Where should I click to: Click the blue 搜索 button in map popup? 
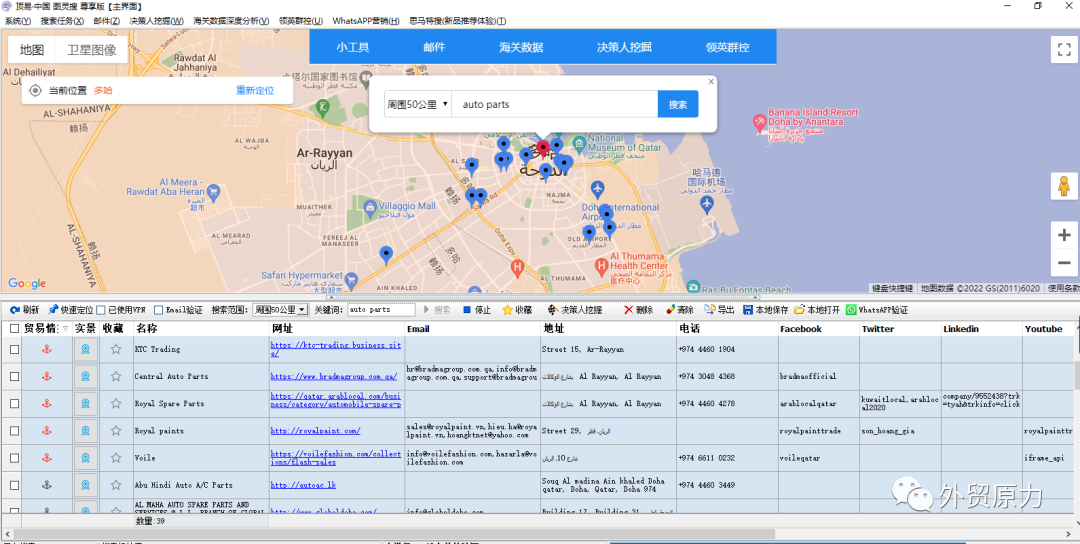678,104
